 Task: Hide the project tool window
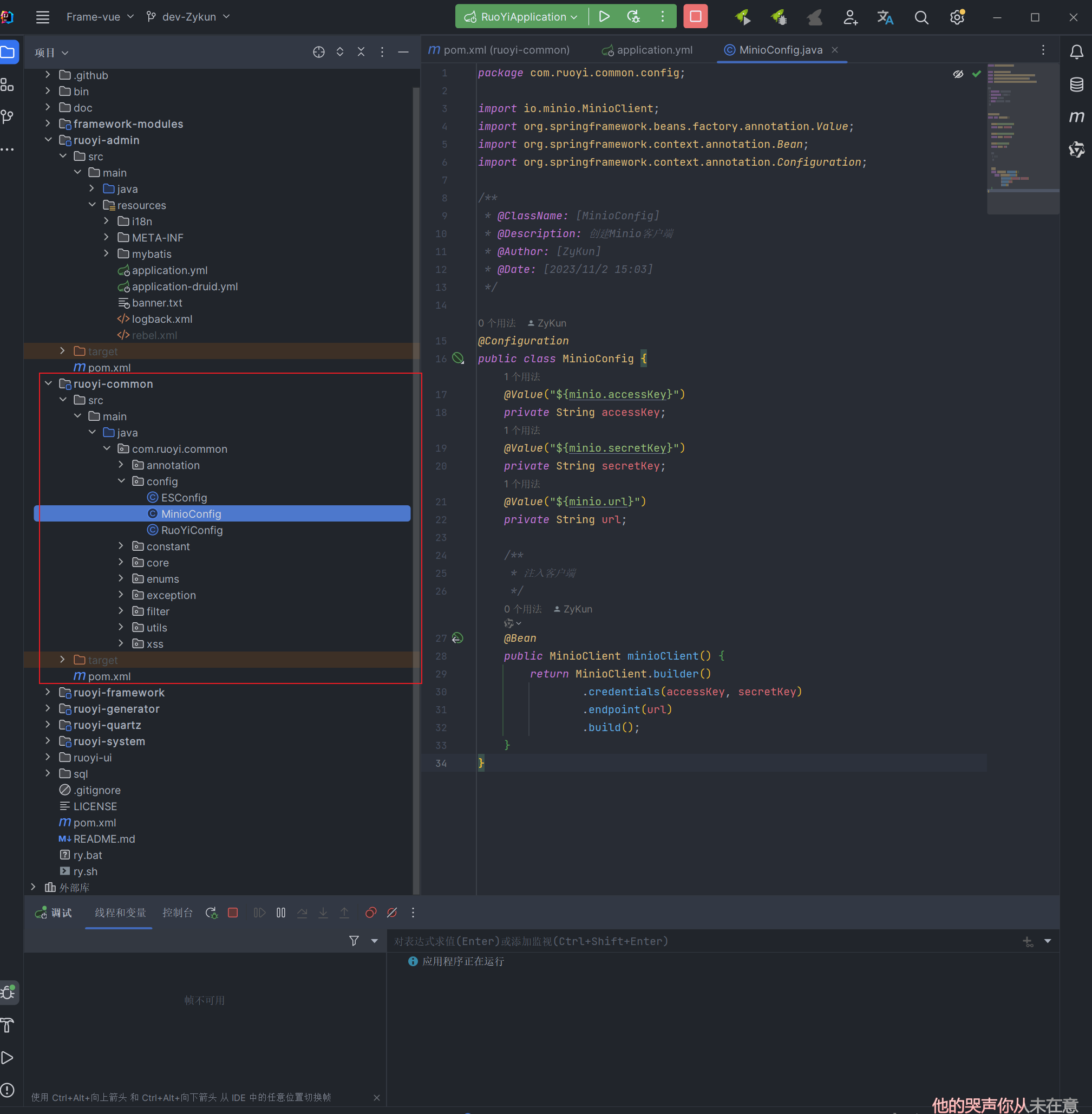coord(403,52)
